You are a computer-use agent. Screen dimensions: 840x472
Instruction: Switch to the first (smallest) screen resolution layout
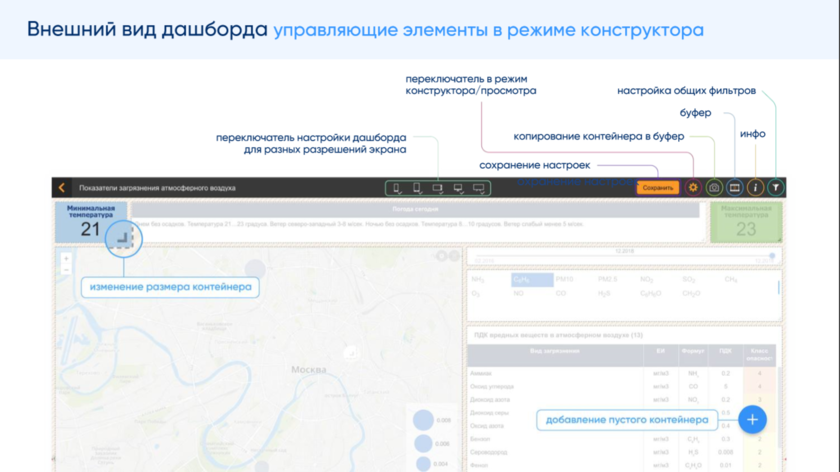coord(398,188)
